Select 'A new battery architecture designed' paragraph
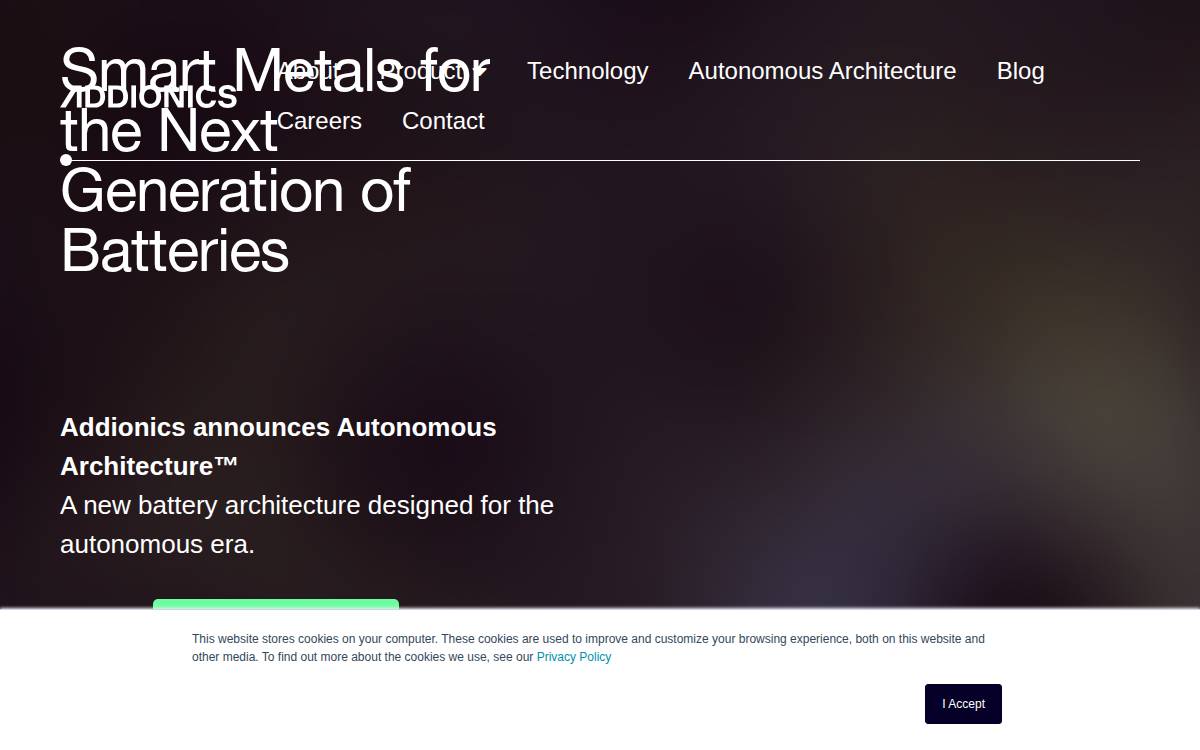This screenshot has height=750, width=1200. pos(307,525)
